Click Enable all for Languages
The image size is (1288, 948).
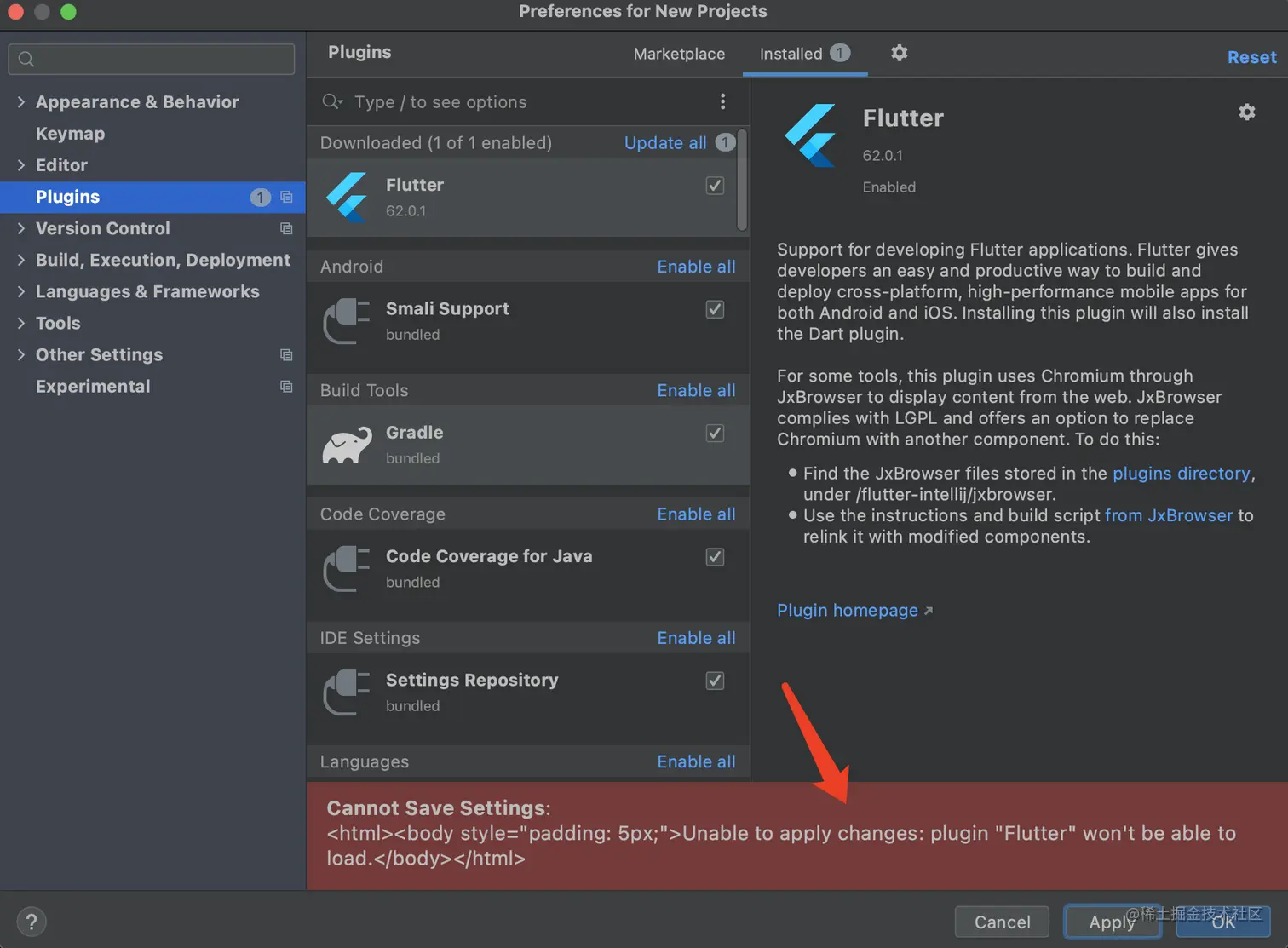[696, 761]
